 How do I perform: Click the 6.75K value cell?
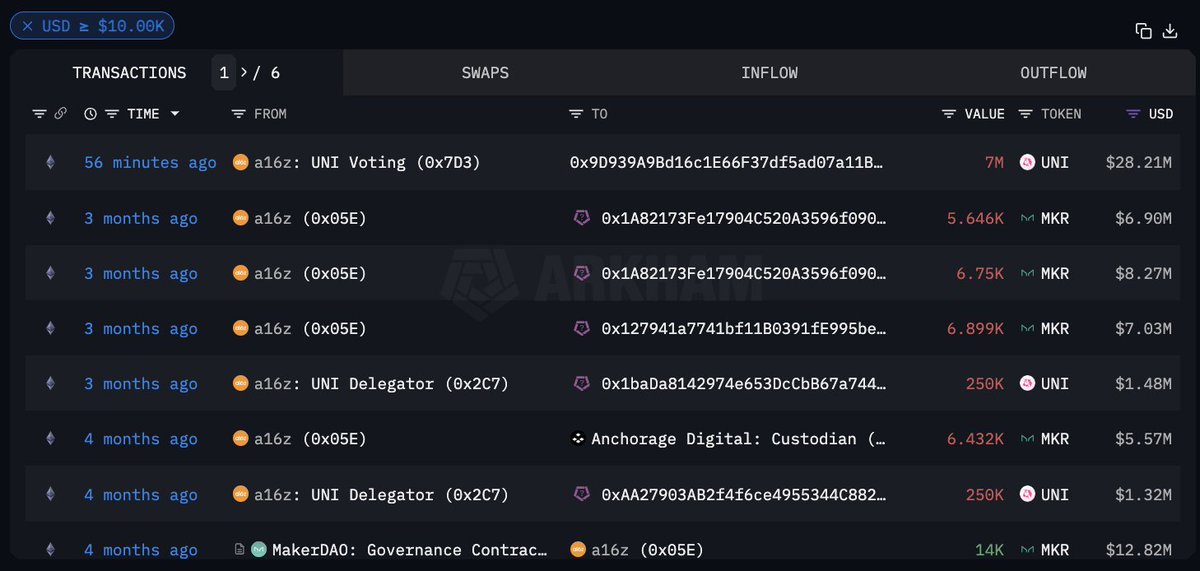click(x=980, y=273)
